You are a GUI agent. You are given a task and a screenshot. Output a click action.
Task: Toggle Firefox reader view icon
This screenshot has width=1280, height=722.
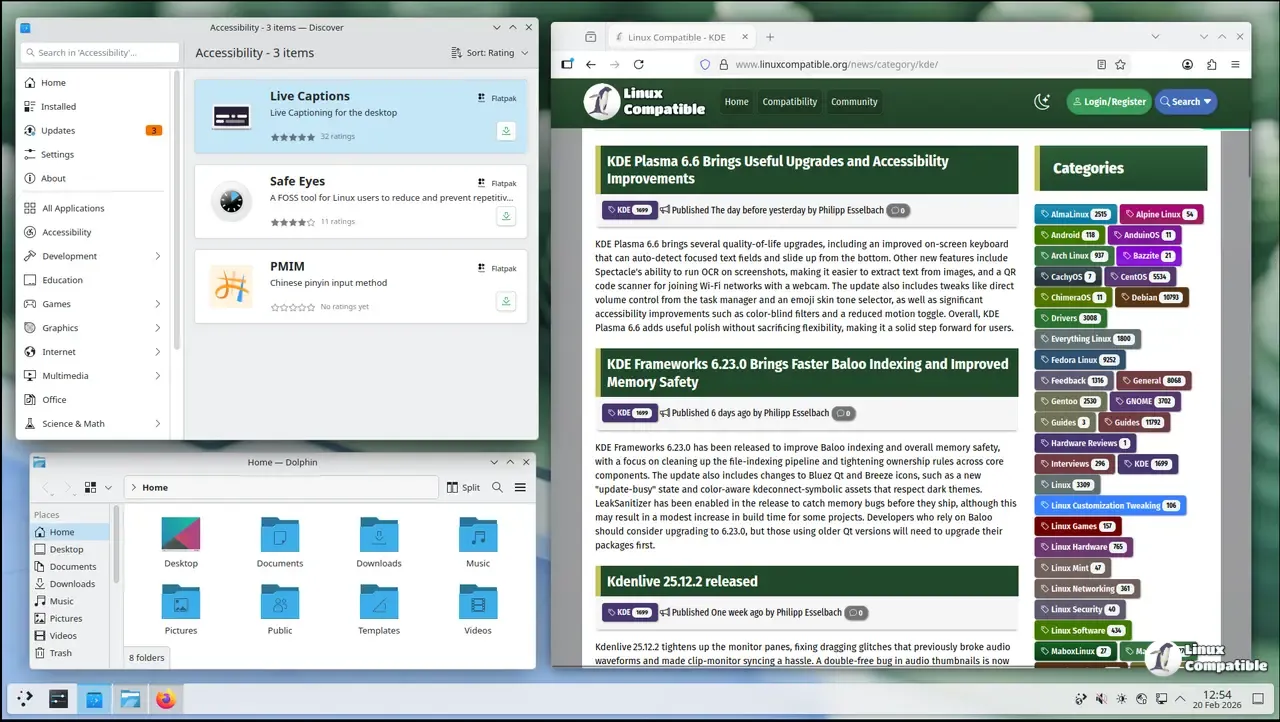click(x=1101, y=64)
